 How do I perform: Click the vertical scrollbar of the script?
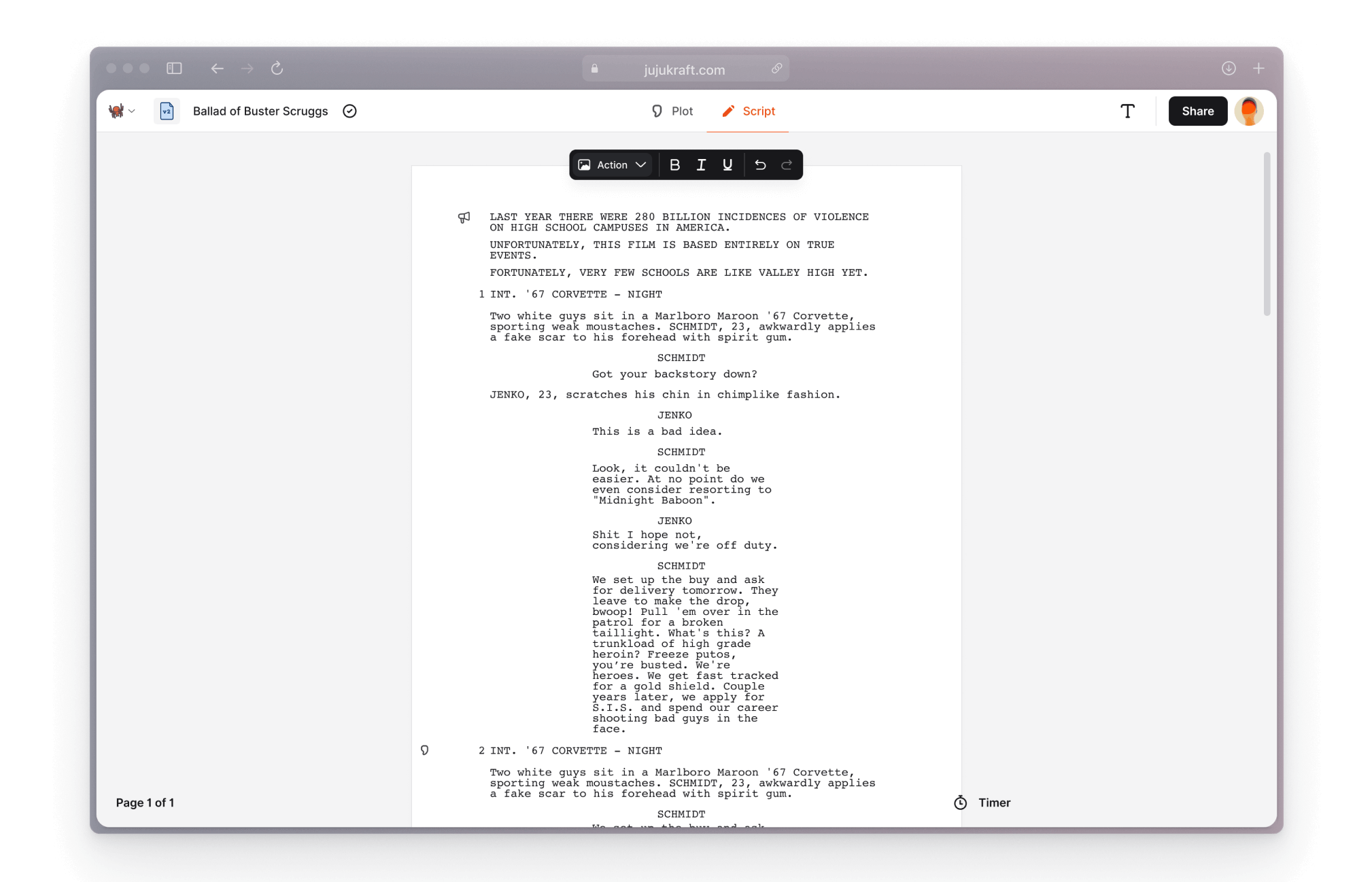[1267, 234]
